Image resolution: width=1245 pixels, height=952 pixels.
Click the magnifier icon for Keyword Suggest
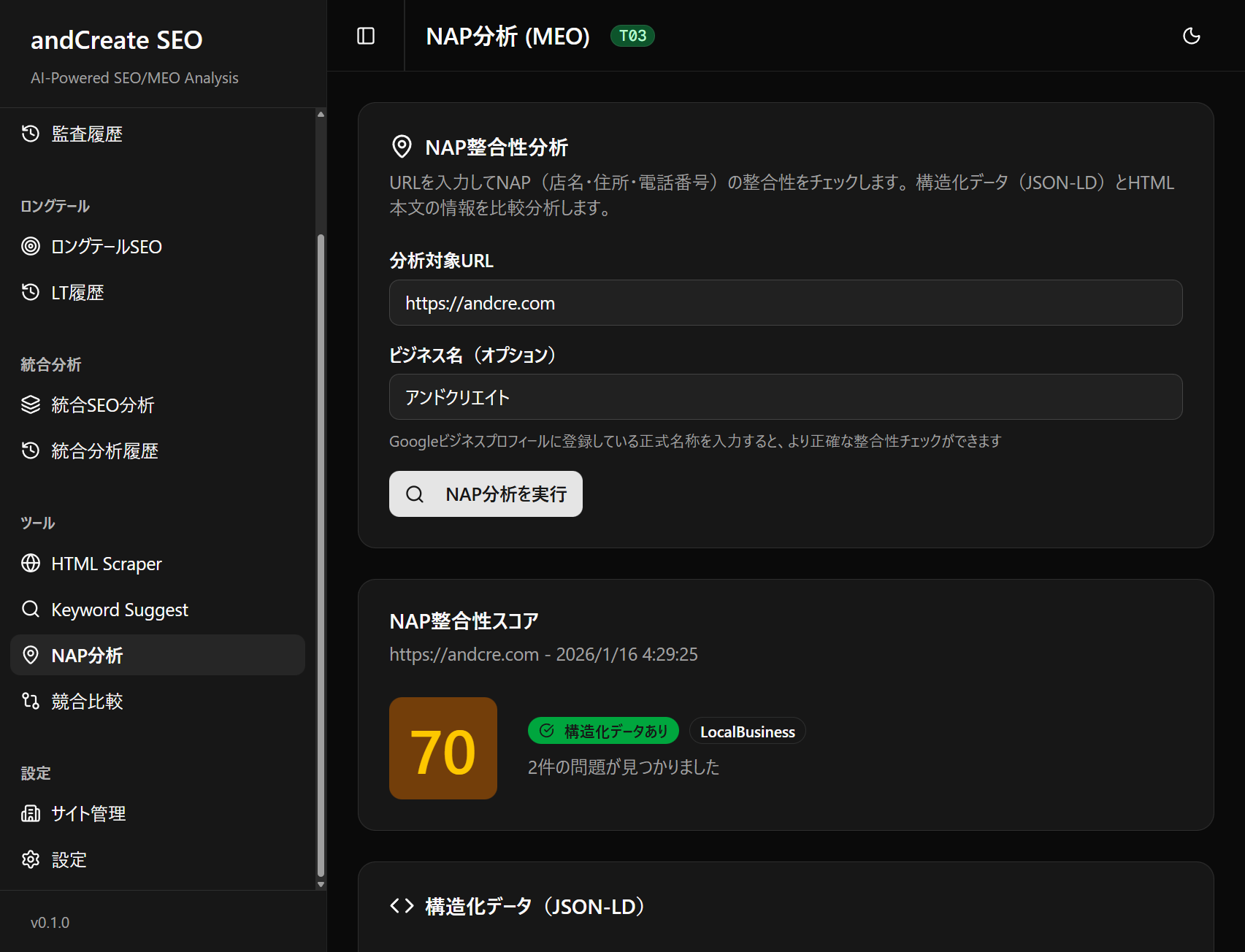(31, 609)
